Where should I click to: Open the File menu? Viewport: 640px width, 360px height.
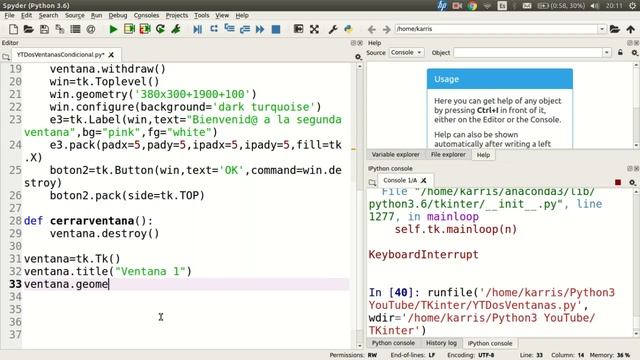click(9, 15)
